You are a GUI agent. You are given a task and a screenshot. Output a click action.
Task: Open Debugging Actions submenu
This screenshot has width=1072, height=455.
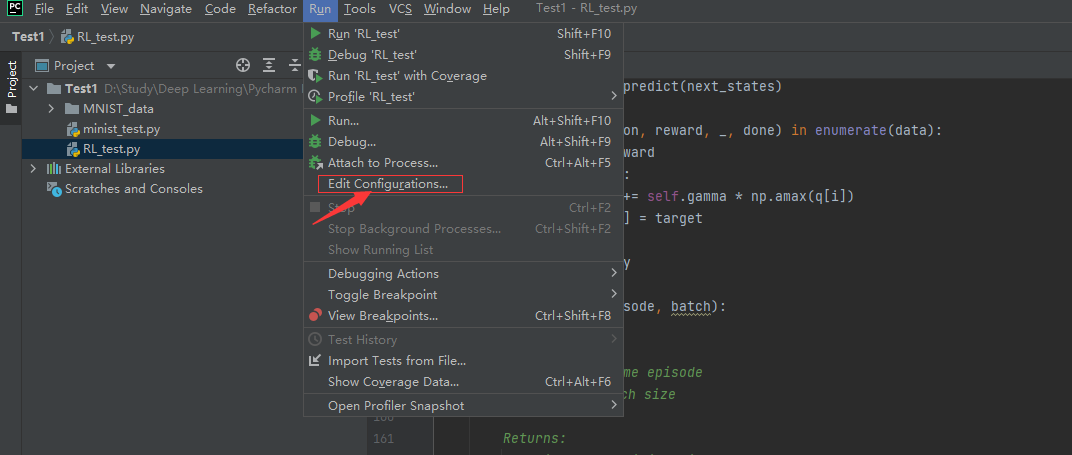(383, 274)
